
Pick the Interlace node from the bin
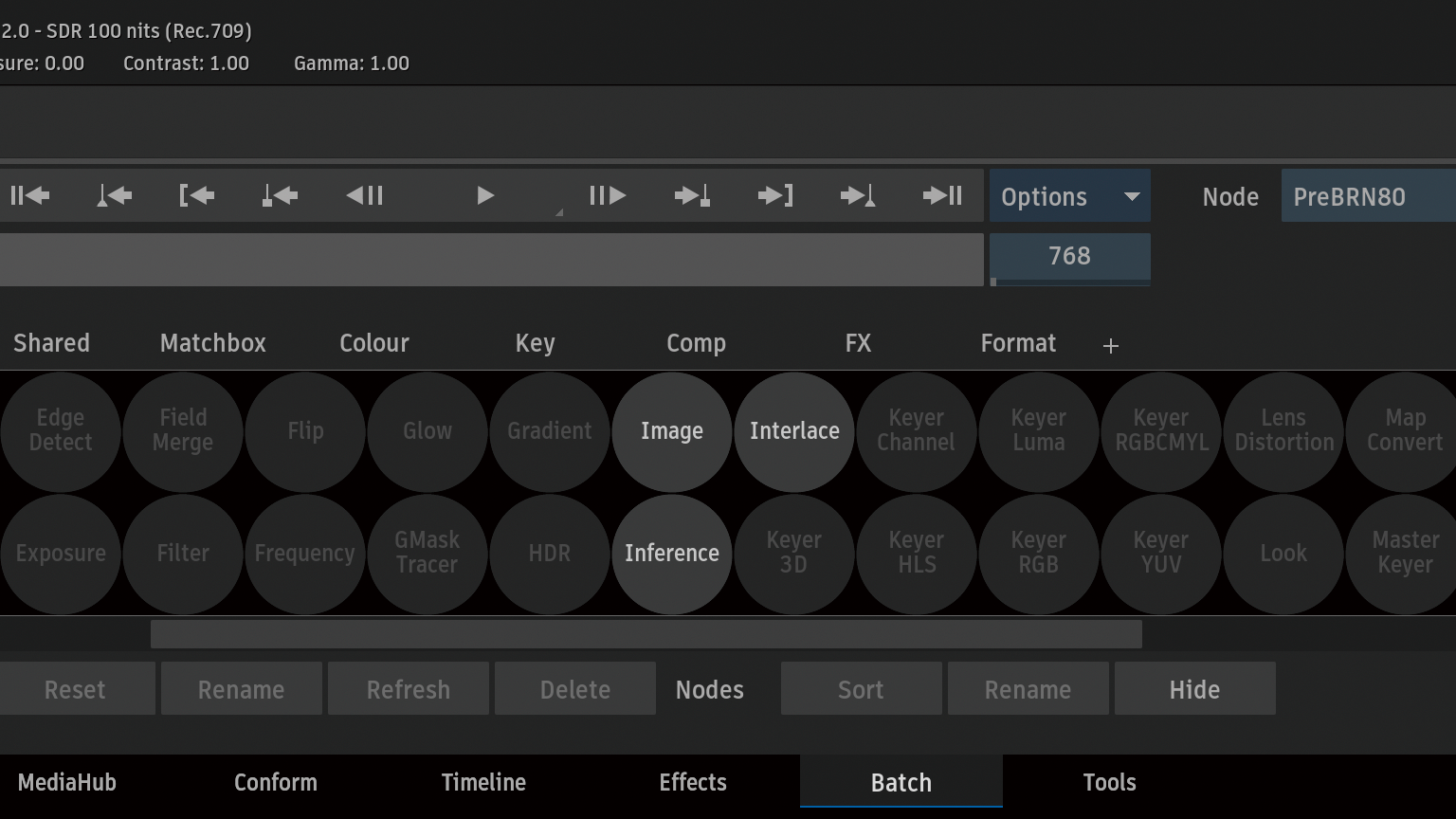[x=794, y=431]
